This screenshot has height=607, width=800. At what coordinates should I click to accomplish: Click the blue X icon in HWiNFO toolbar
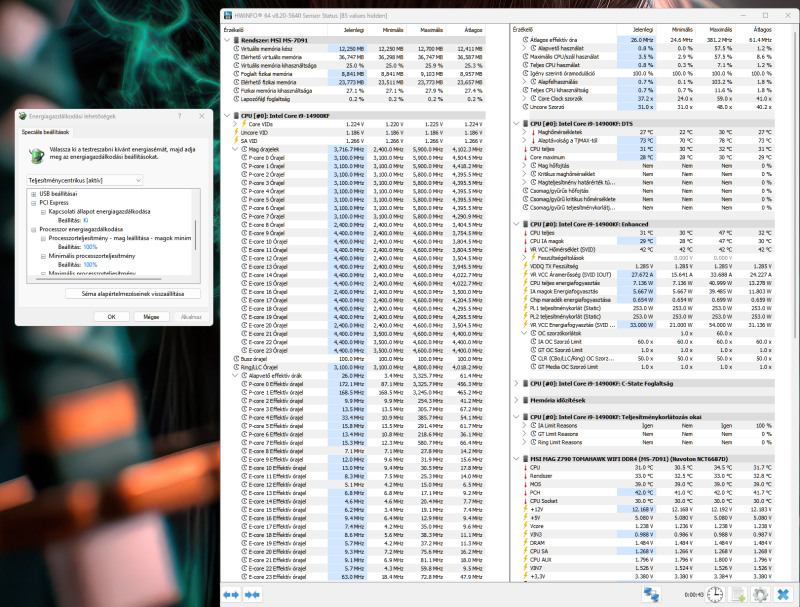click(x=783, y=594)
